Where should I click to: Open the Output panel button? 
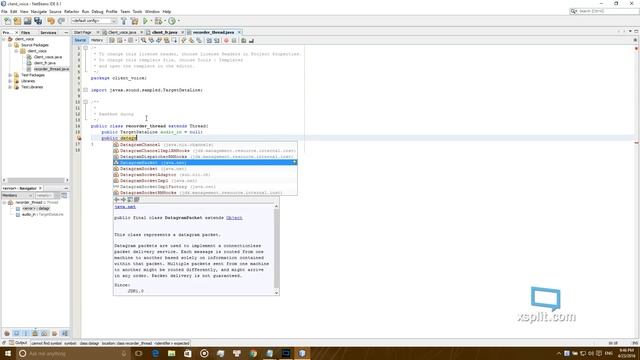(18, 343)
